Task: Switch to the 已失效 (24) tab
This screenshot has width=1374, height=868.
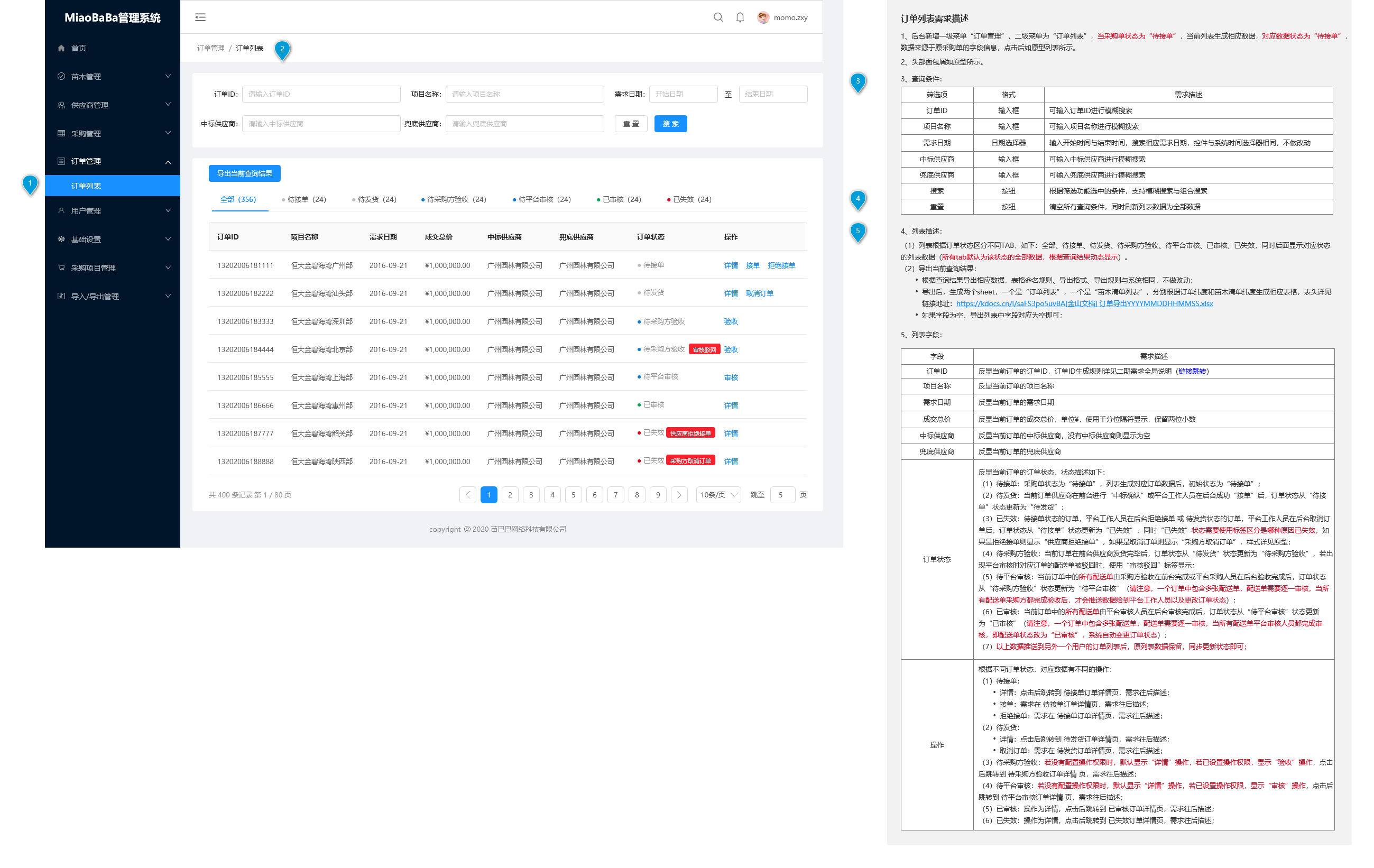Action: coord(689,199)
